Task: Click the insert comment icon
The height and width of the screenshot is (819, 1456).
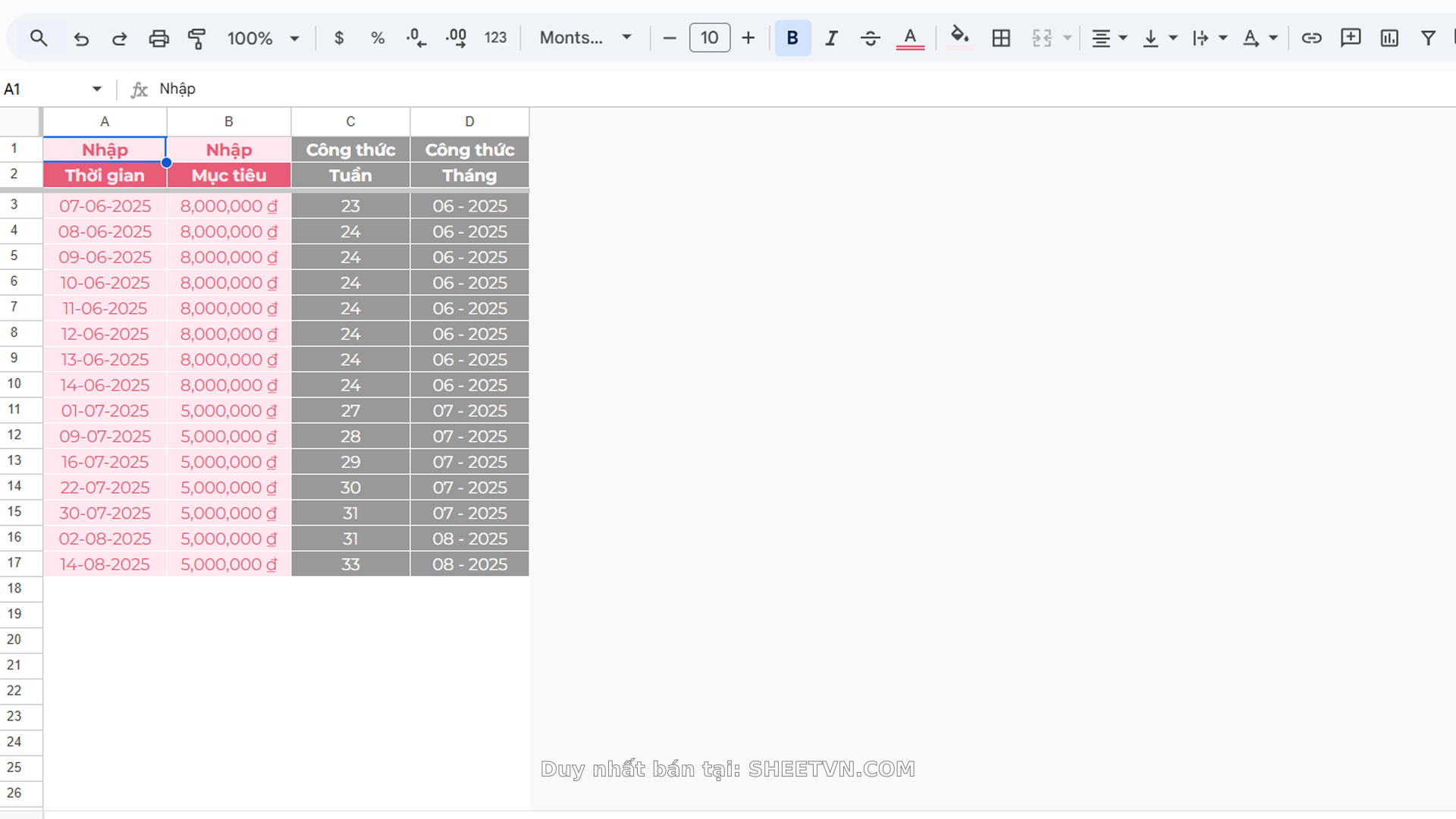Action: click(1351, 38)
